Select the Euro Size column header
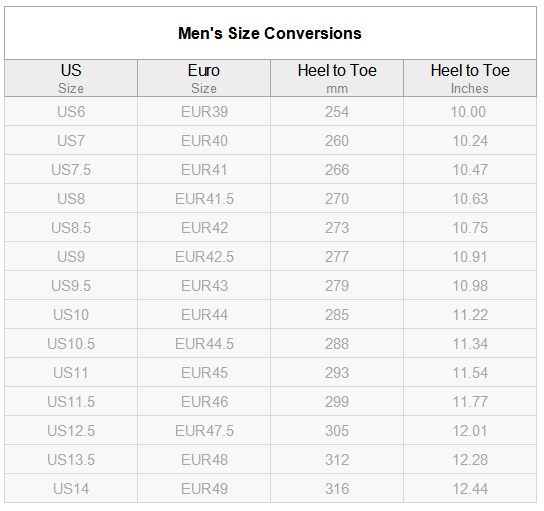 204,78
